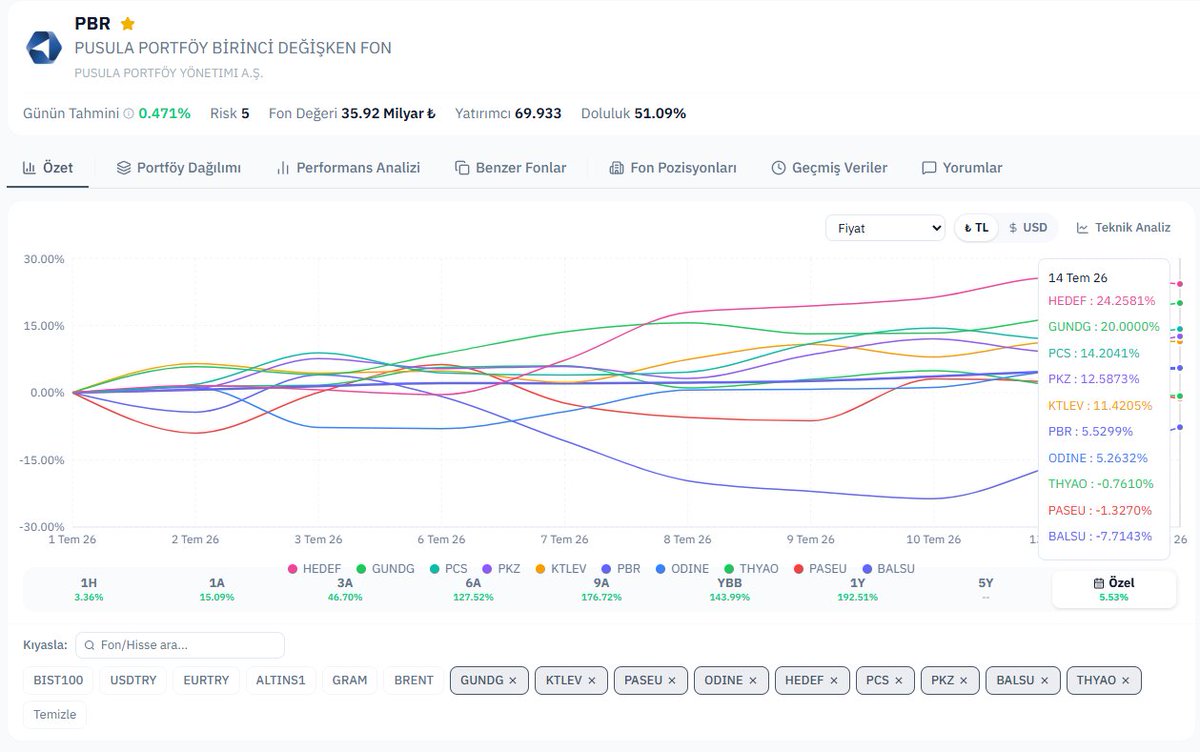The image size is (1200, 752).
Task: Add GRAM to comparison
Action: point(350,680)
